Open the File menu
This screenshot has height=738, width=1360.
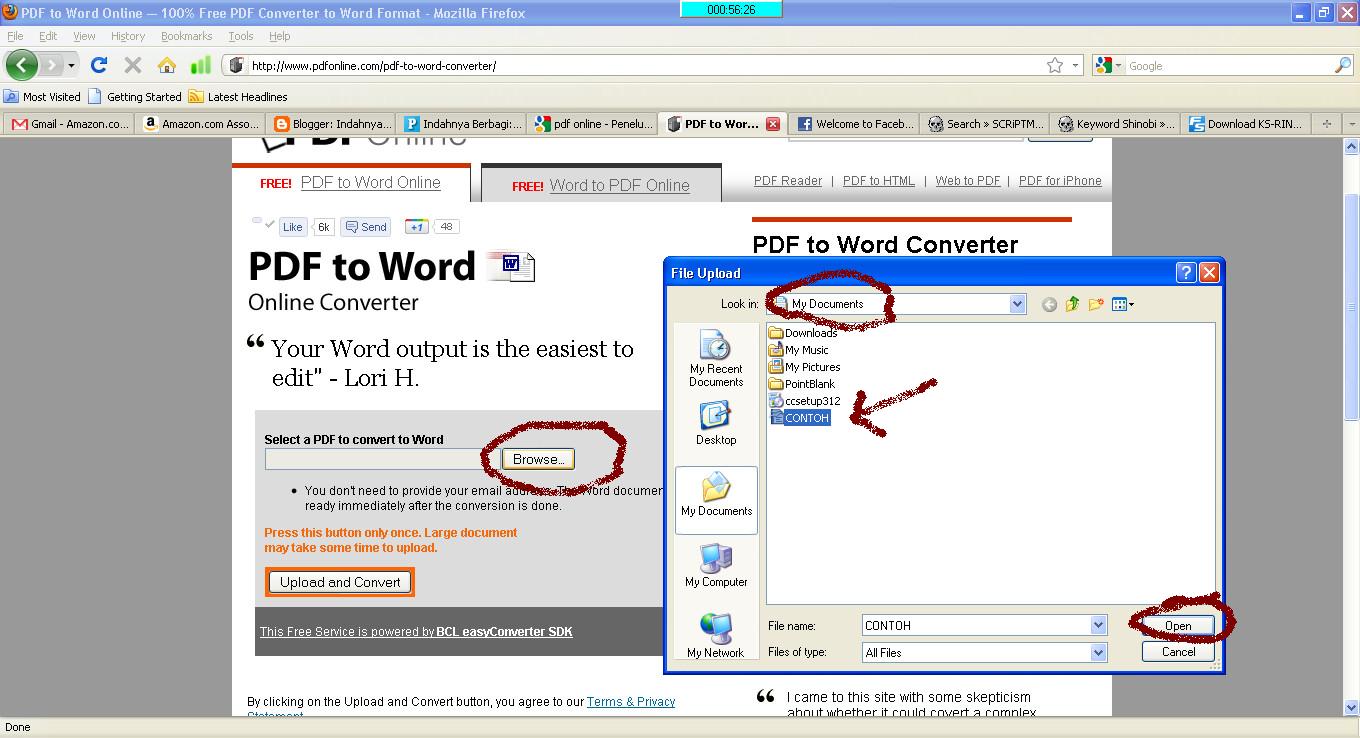point(15,36)
